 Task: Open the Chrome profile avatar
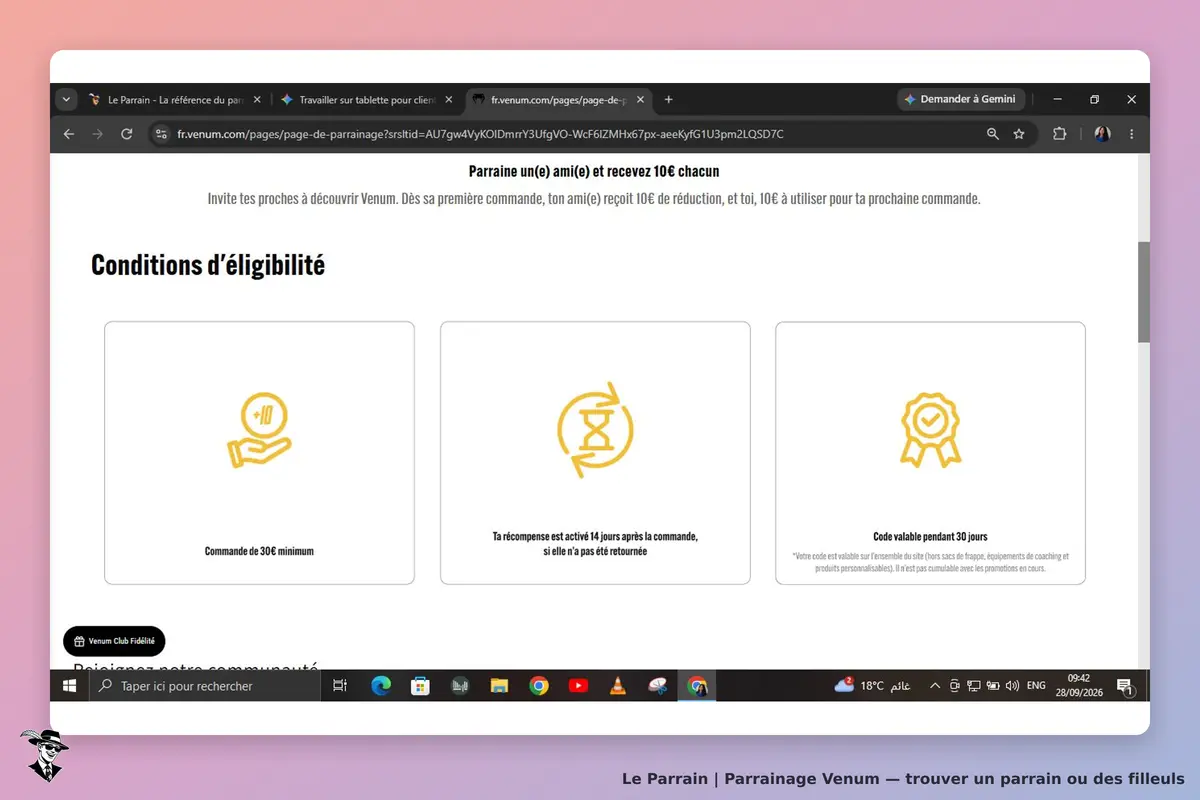pyautogui.click(x=1103, y=134)
